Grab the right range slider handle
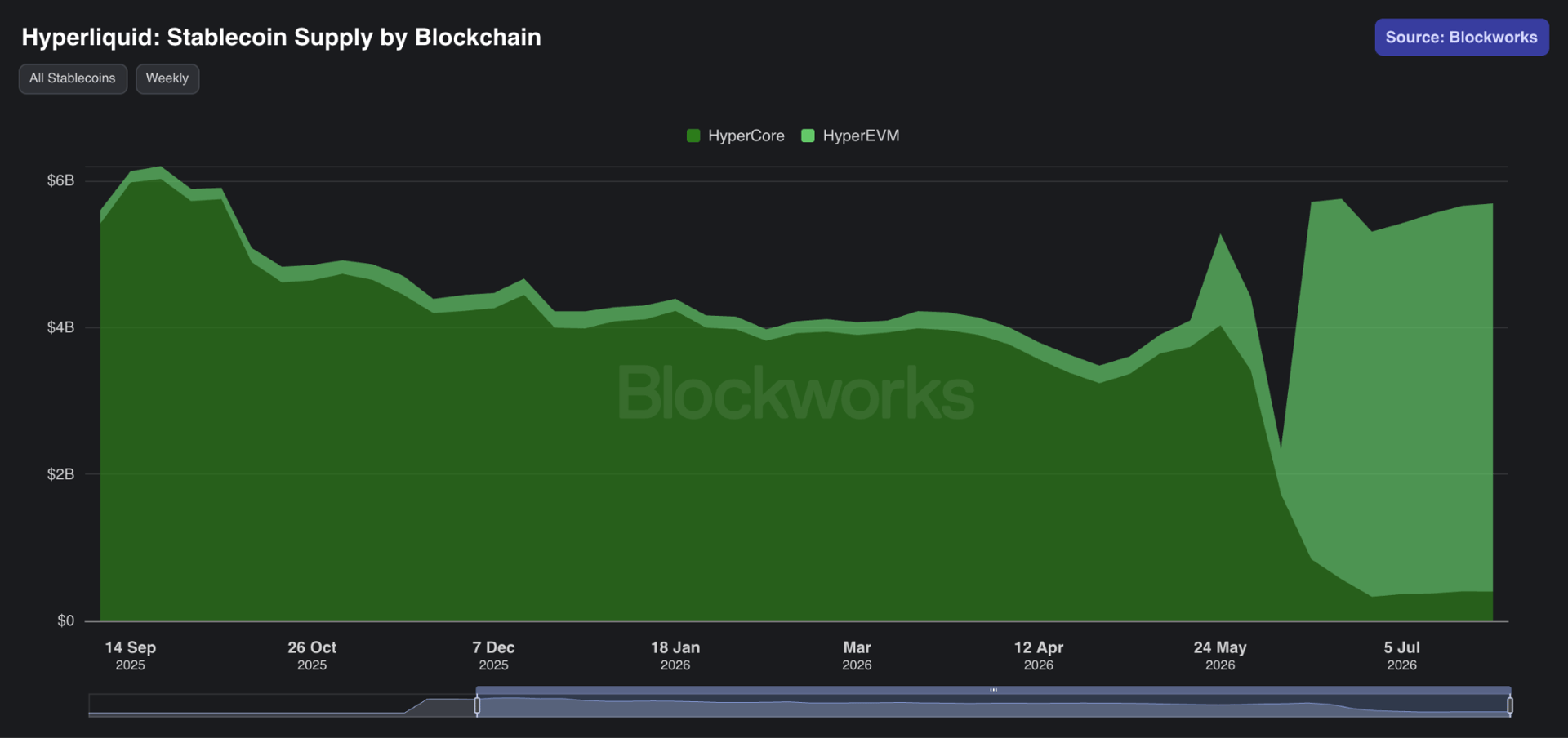 (1510, 705)
